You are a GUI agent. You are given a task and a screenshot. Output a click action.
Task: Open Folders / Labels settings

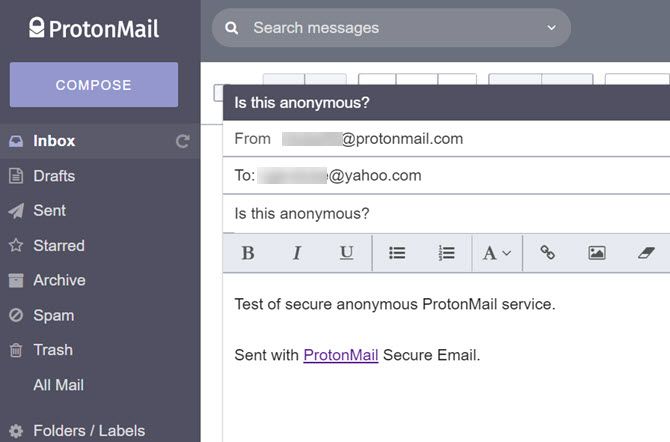[x=88, y=431]
